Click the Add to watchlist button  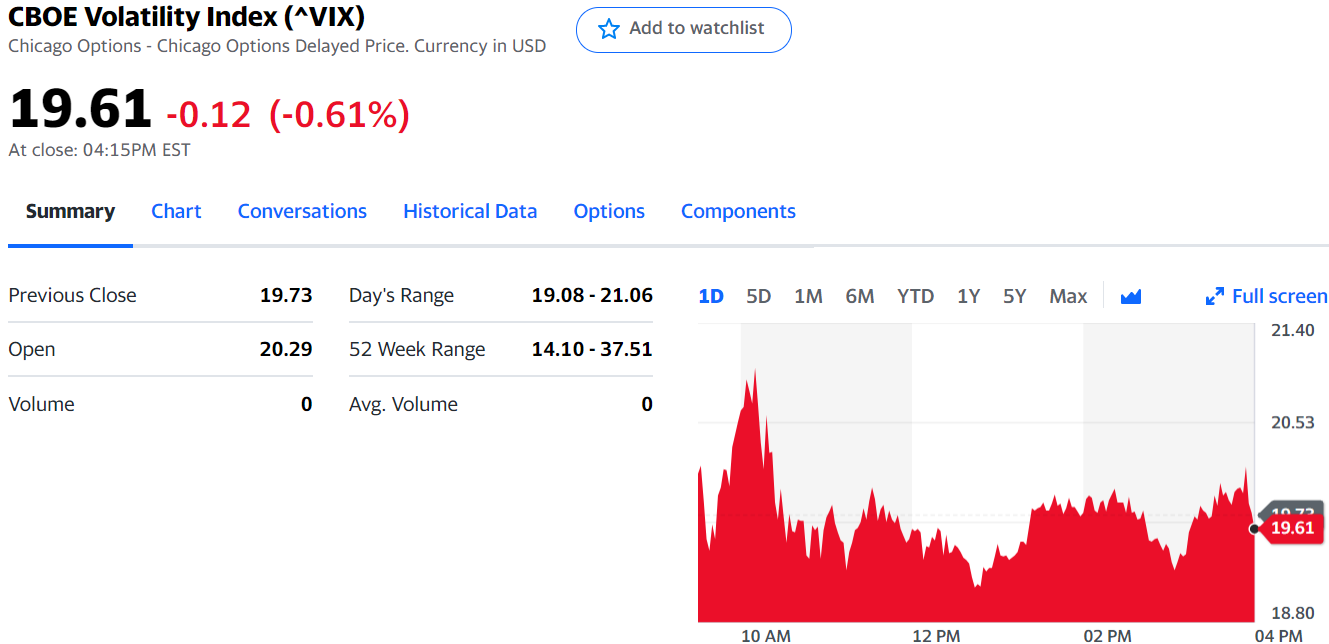click(x=684, y=29)
